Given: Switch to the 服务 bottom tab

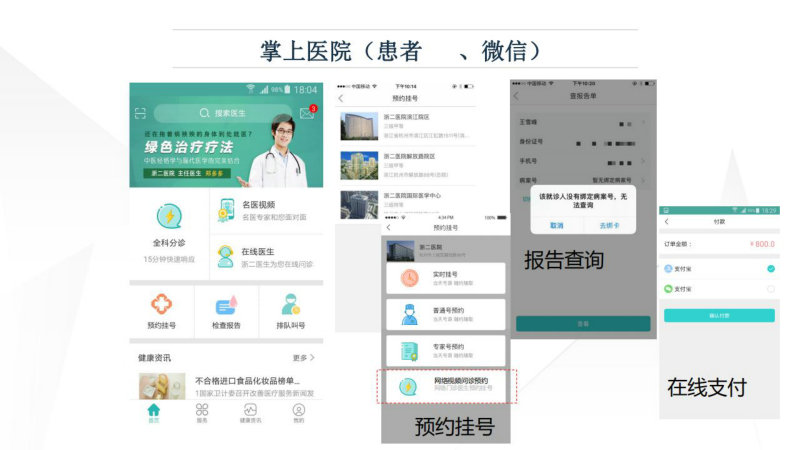Looking at the screenshot, I should [202, 413].
